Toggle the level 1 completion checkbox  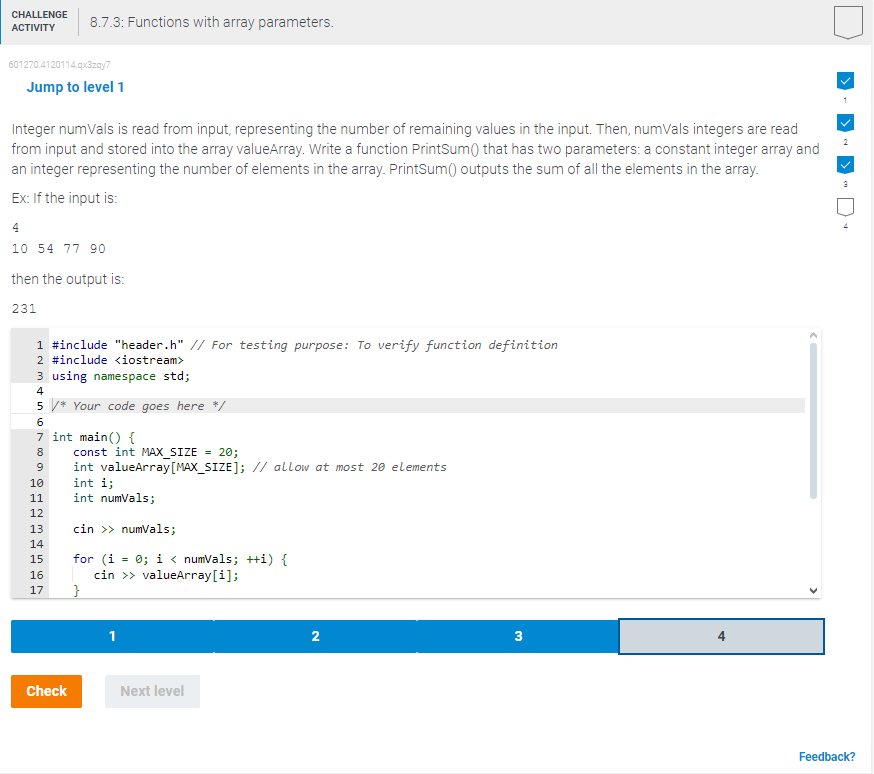[x=845, y=80]
